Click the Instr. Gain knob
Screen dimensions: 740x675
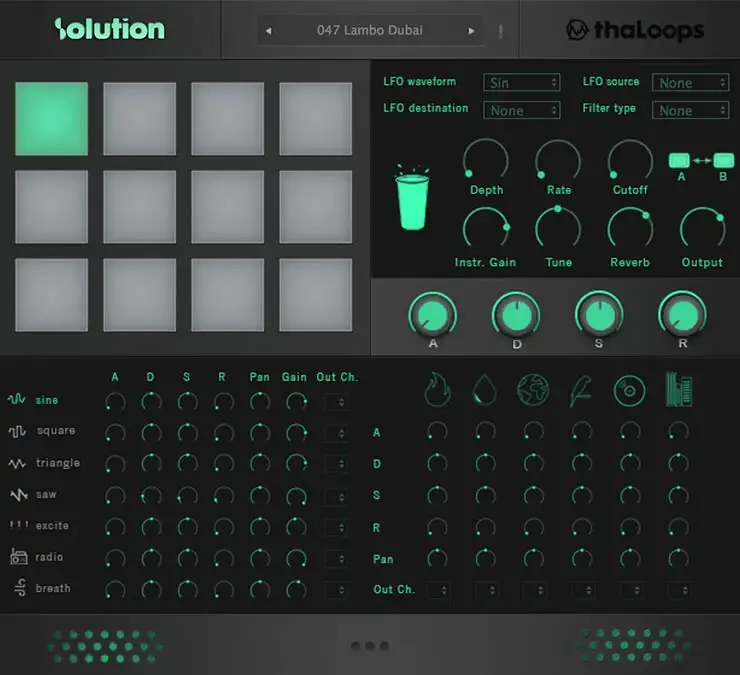pyautogui.click(x=486, y=229)
